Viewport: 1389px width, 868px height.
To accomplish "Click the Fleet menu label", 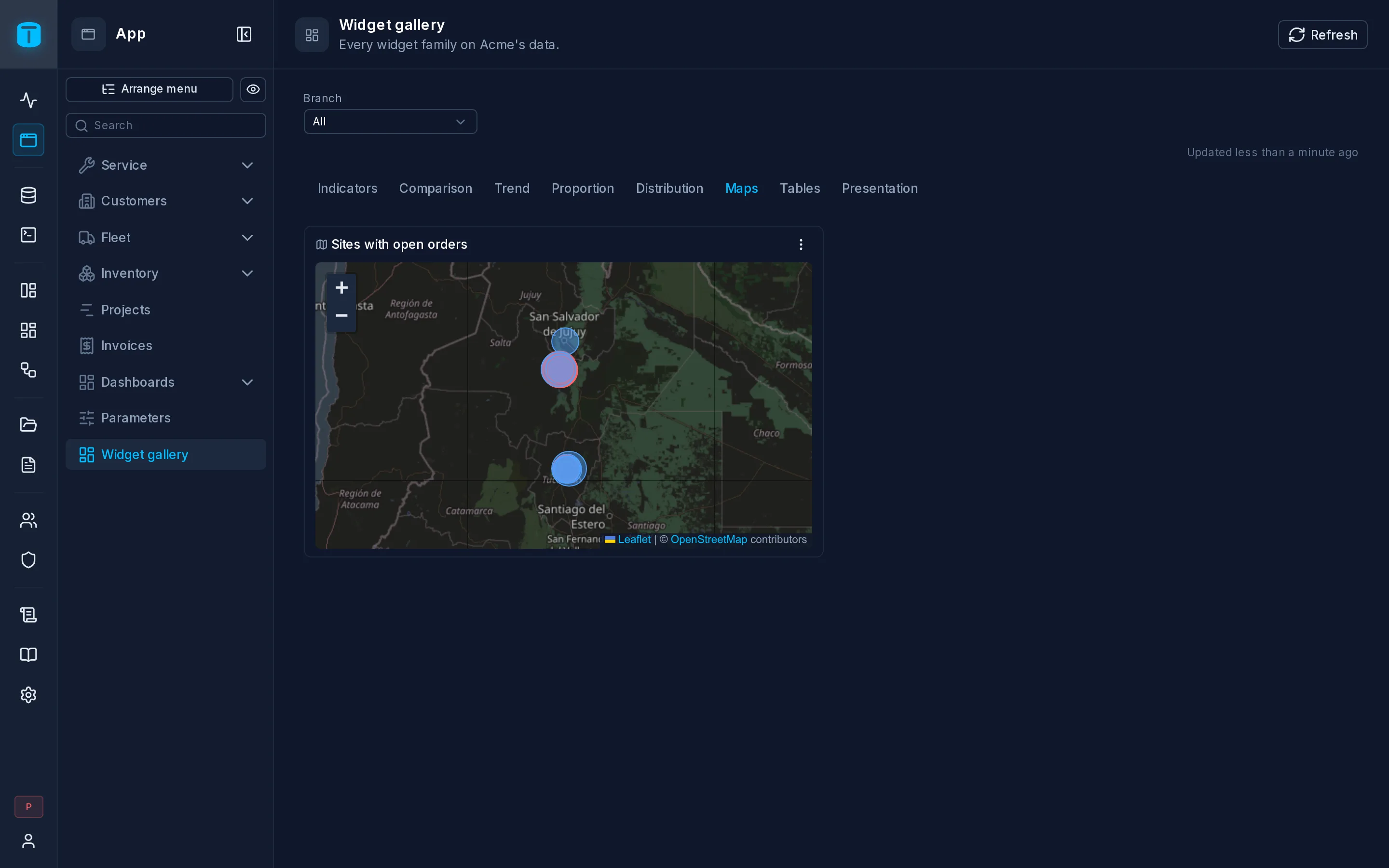I will (x=116, y=238).
